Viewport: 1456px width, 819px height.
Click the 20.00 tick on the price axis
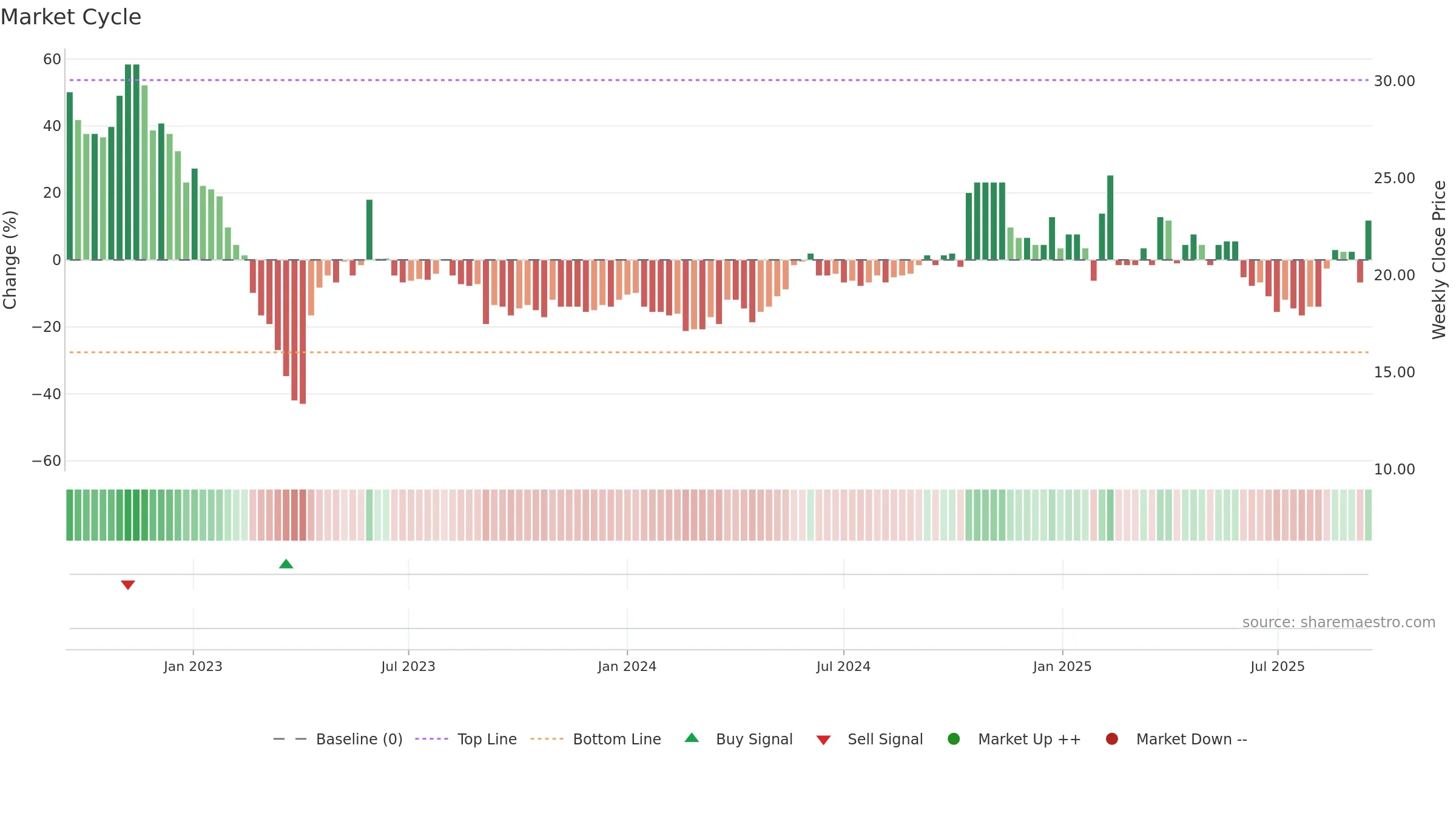tap(1394, 275)
